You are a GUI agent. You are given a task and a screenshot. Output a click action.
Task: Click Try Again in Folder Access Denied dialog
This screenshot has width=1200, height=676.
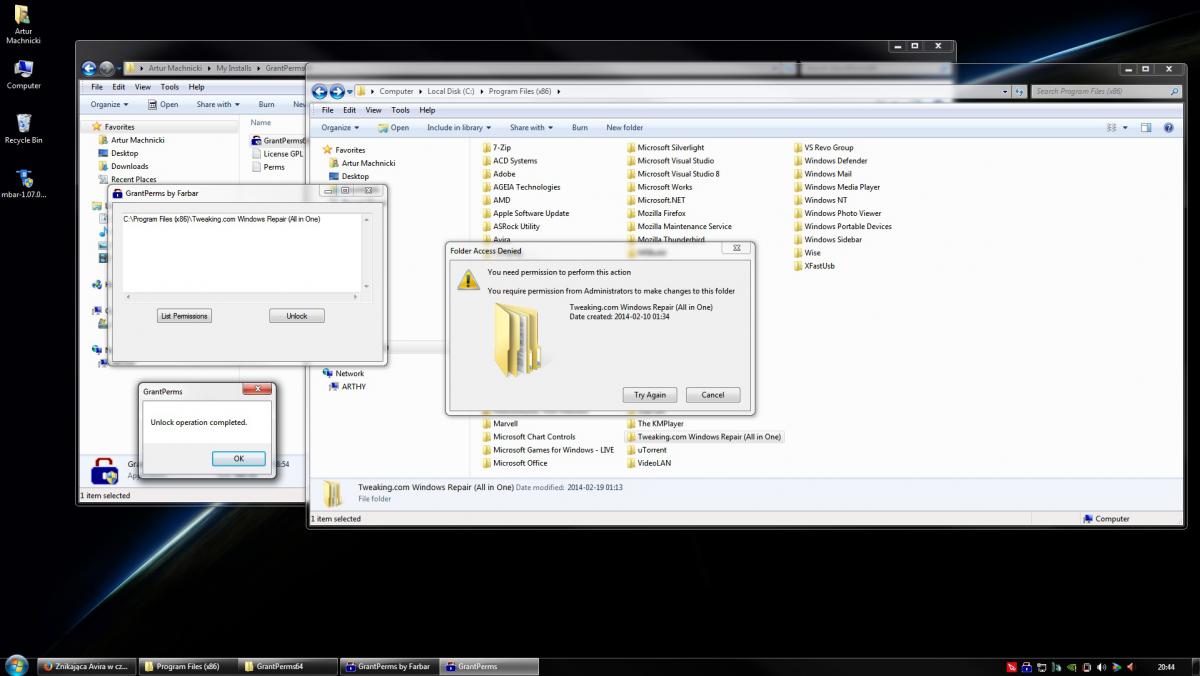(x=650, y=394)
